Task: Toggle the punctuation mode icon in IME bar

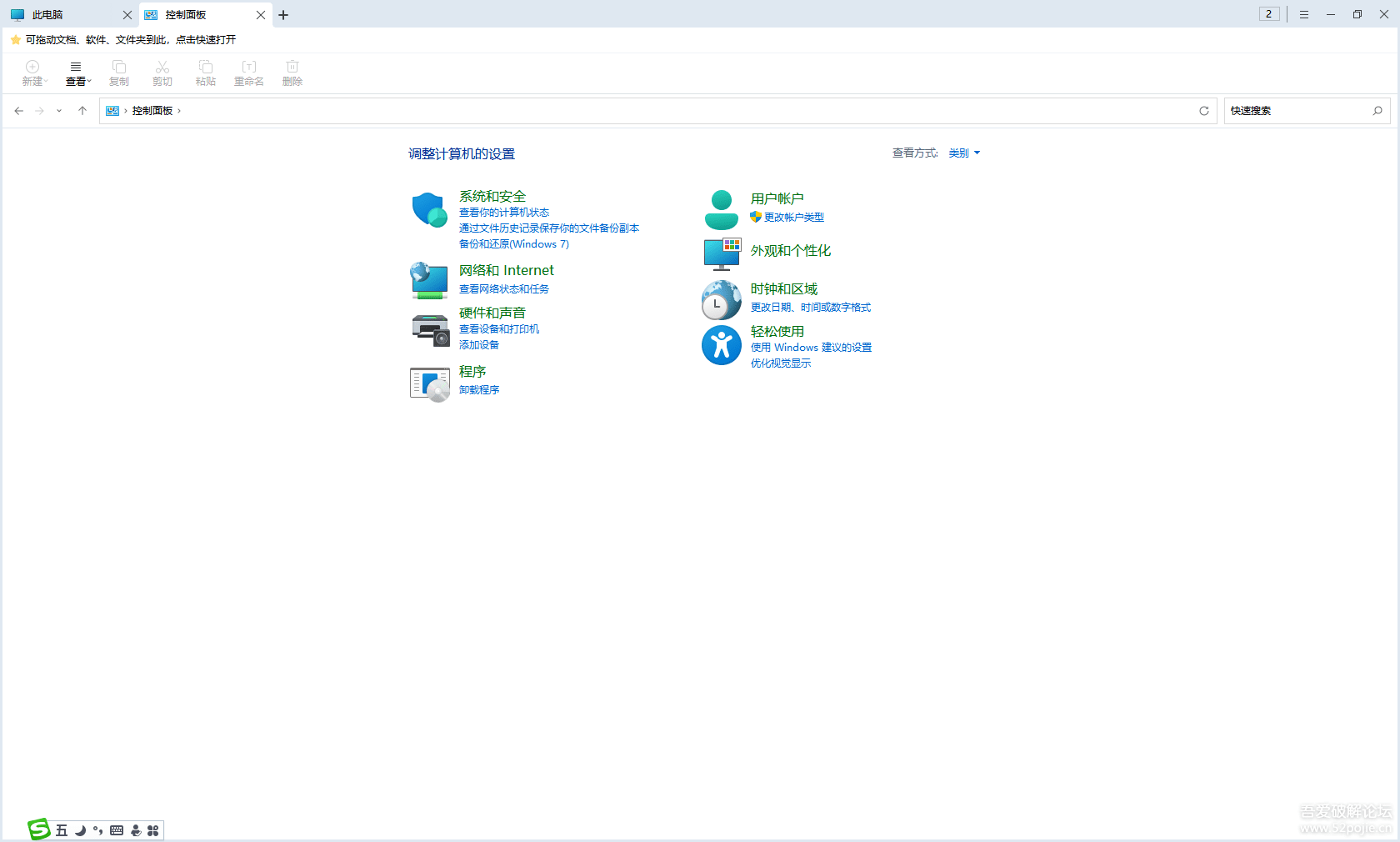Action: 98,830
